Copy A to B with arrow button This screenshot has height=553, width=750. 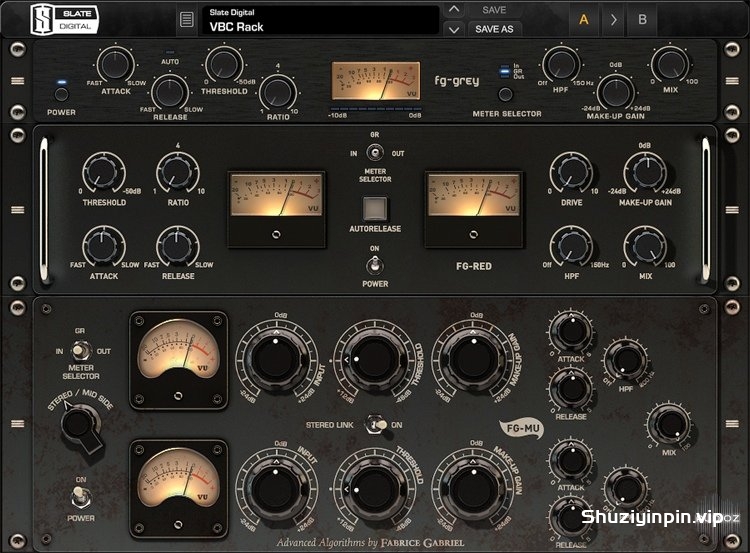[614, 20]
